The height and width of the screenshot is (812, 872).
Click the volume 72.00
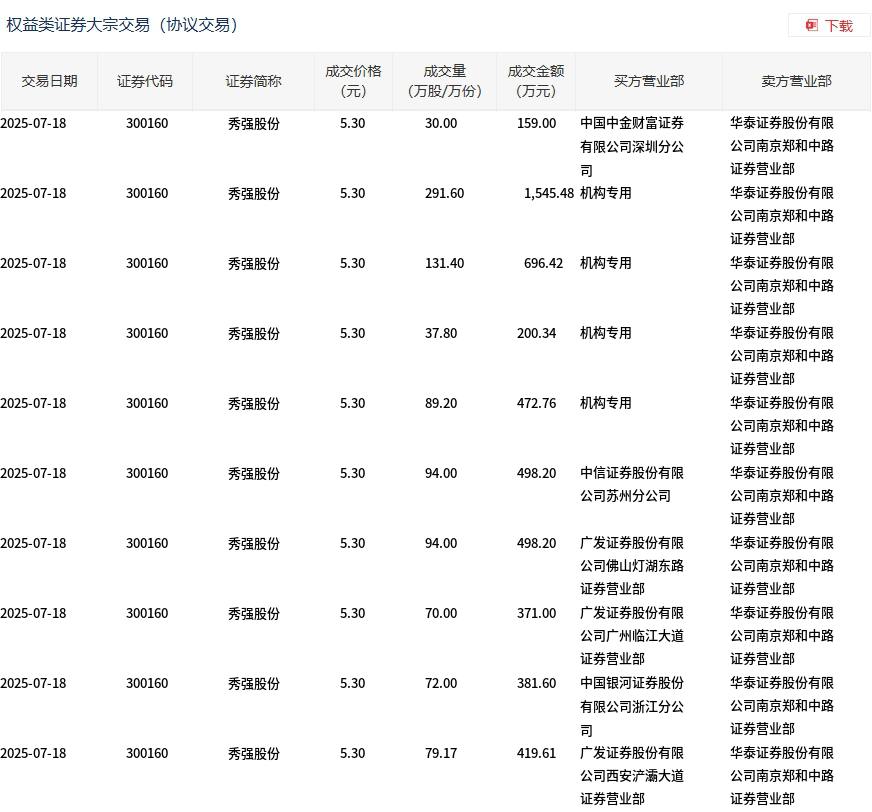pyautogui.click(x=441, y=684)
